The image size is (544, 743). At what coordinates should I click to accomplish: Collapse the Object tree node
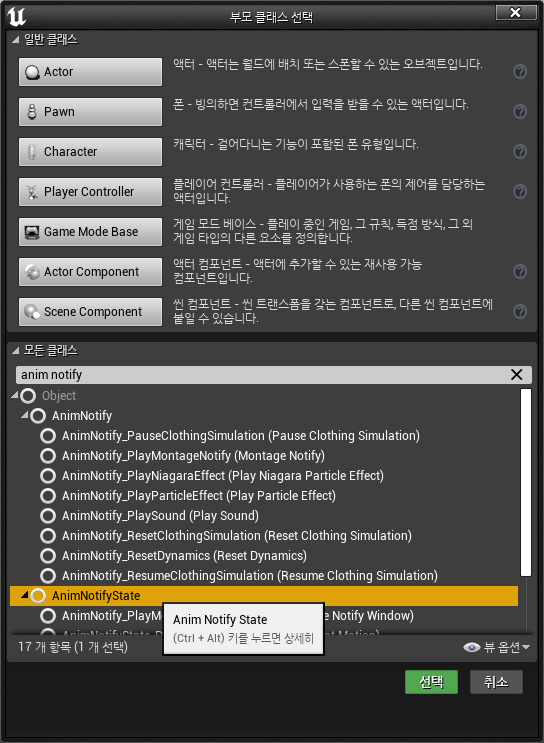15,395
